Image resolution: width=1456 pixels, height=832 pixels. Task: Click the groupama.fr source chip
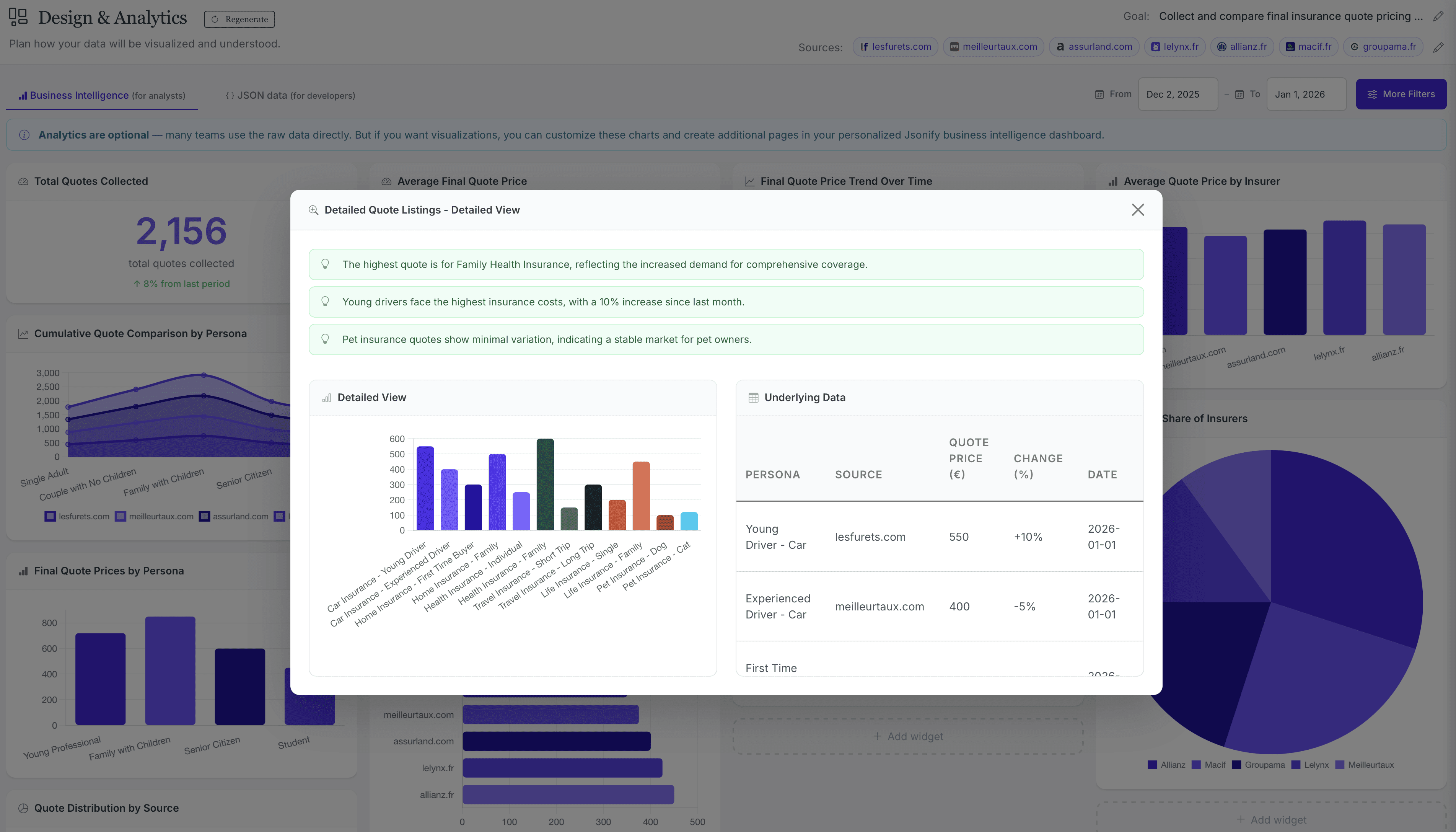click(x=1382, y=47)
